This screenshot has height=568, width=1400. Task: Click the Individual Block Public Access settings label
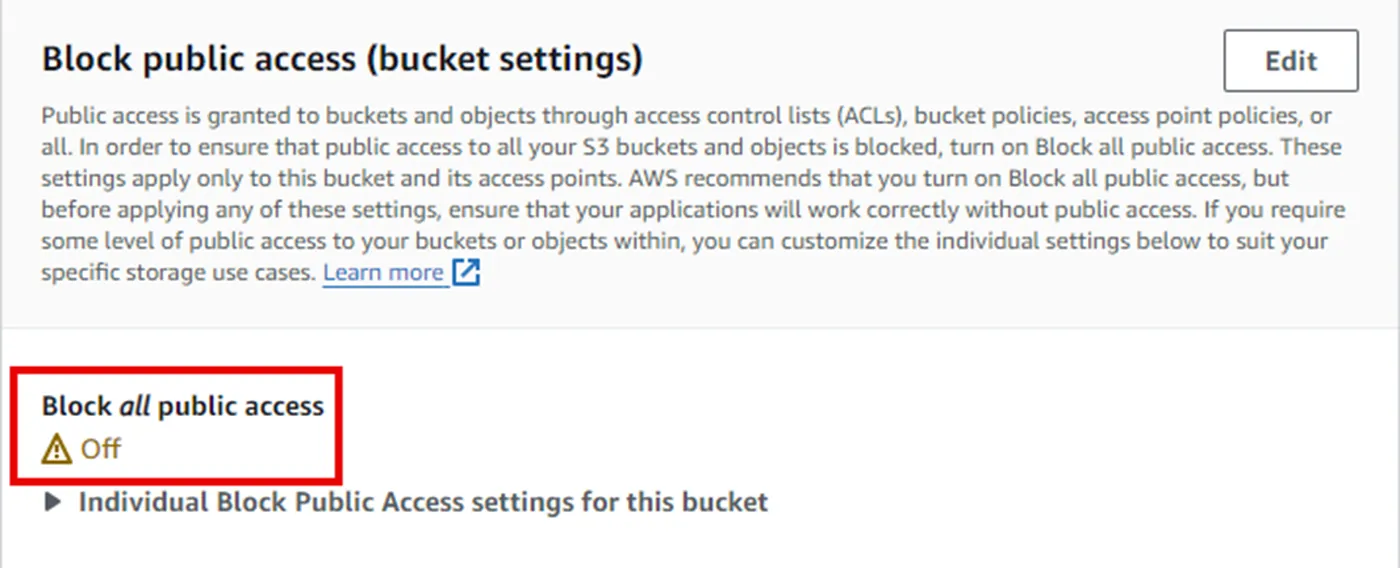click(423, 501)
